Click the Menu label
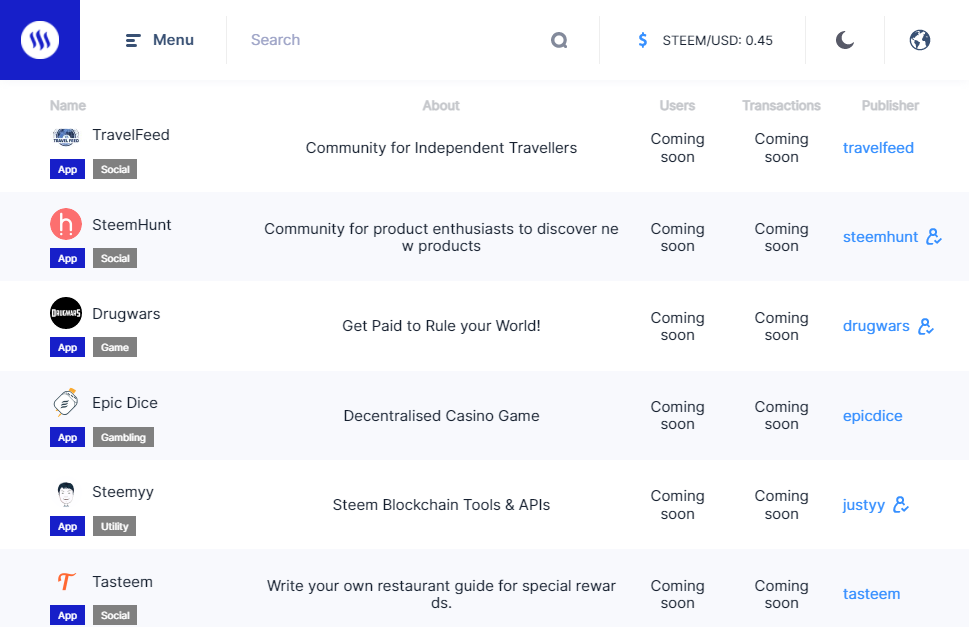 point(173,40)
